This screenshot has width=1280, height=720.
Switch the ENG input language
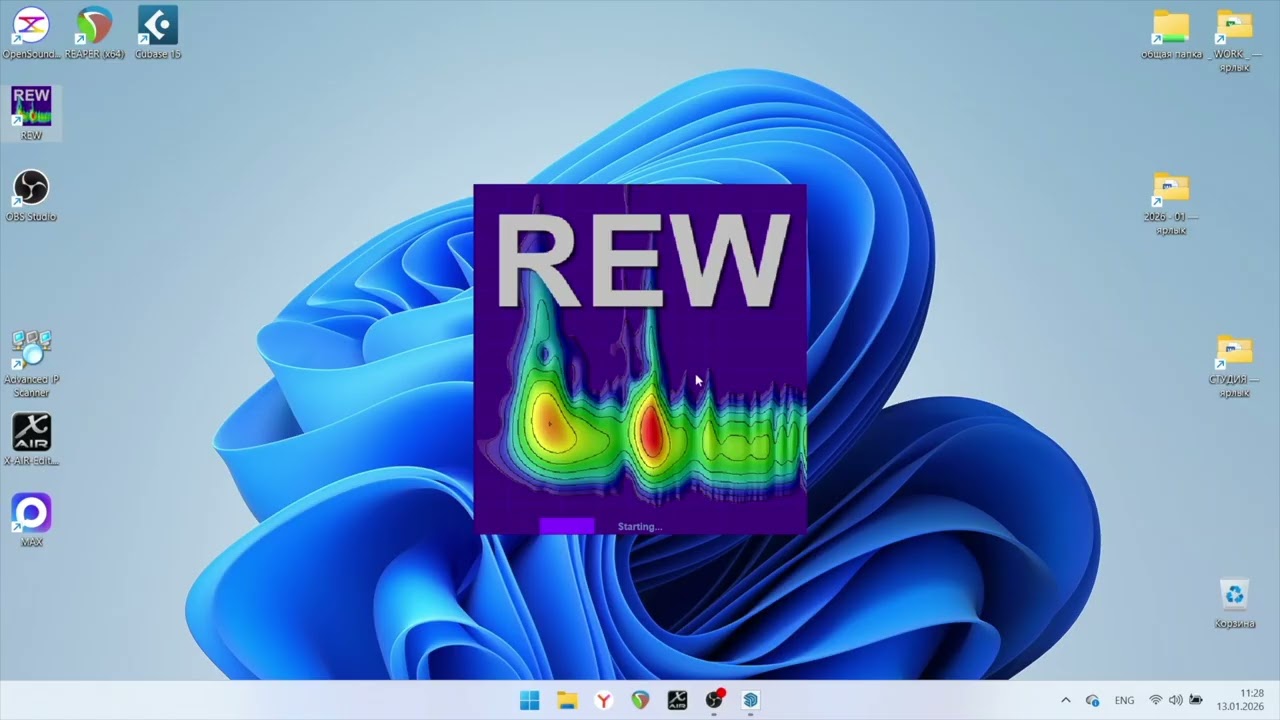click(1124, 700)
